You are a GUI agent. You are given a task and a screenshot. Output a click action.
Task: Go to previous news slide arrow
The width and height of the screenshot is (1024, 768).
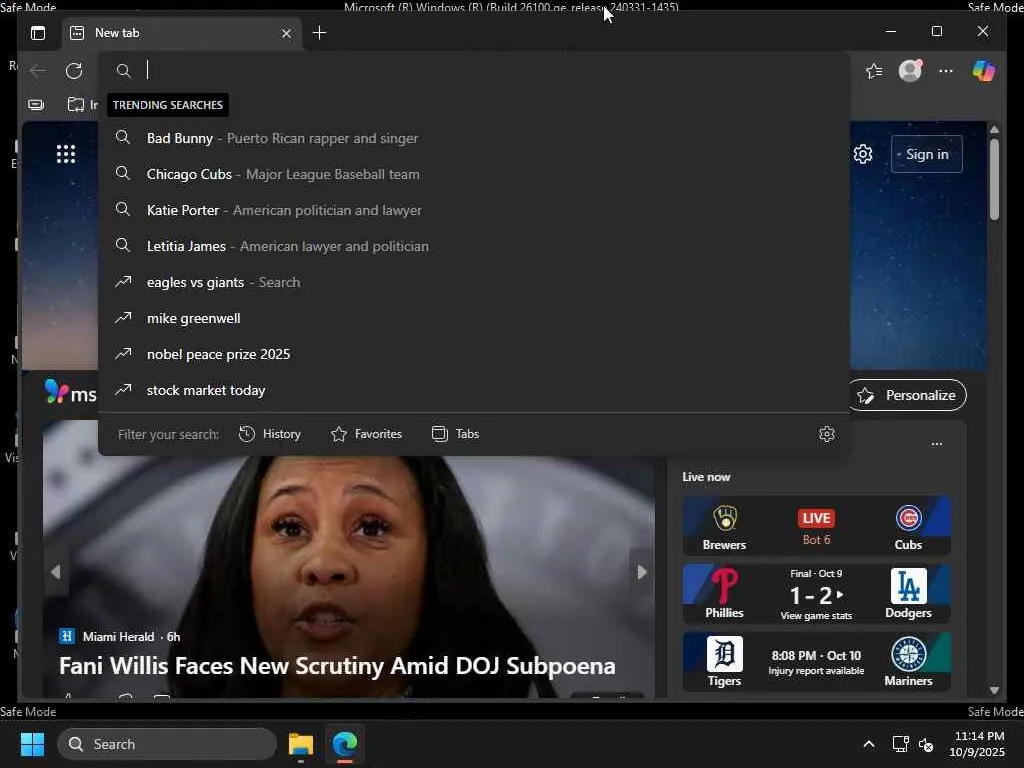[x=56, y=571]
